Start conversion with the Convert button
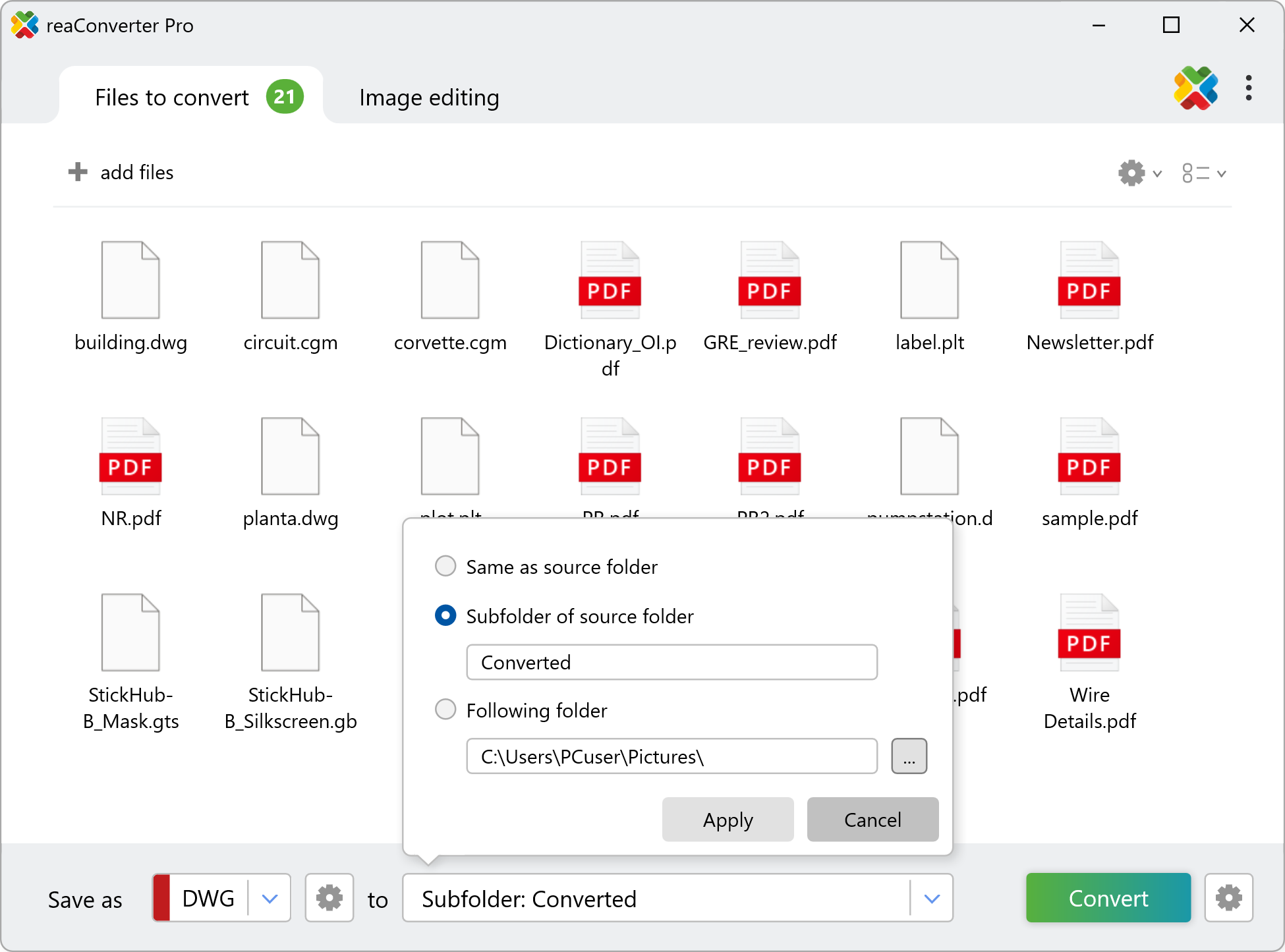The width and height of the screenshot is (1285, 952). point(1108,898)
